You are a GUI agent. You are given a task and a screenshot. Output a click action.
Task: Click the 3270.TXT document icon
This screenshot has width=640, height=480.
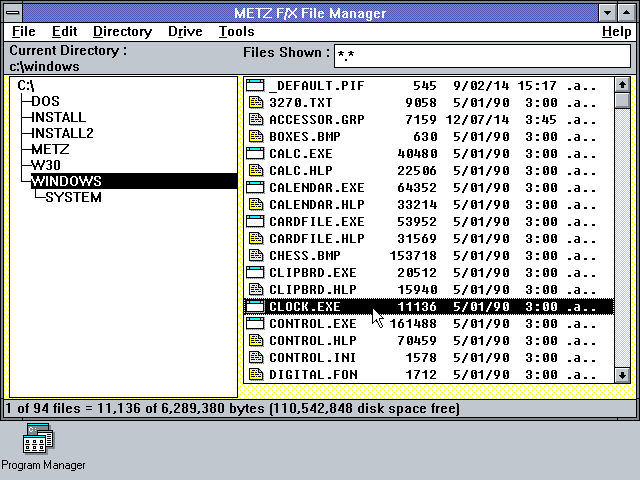click(256, 102)
